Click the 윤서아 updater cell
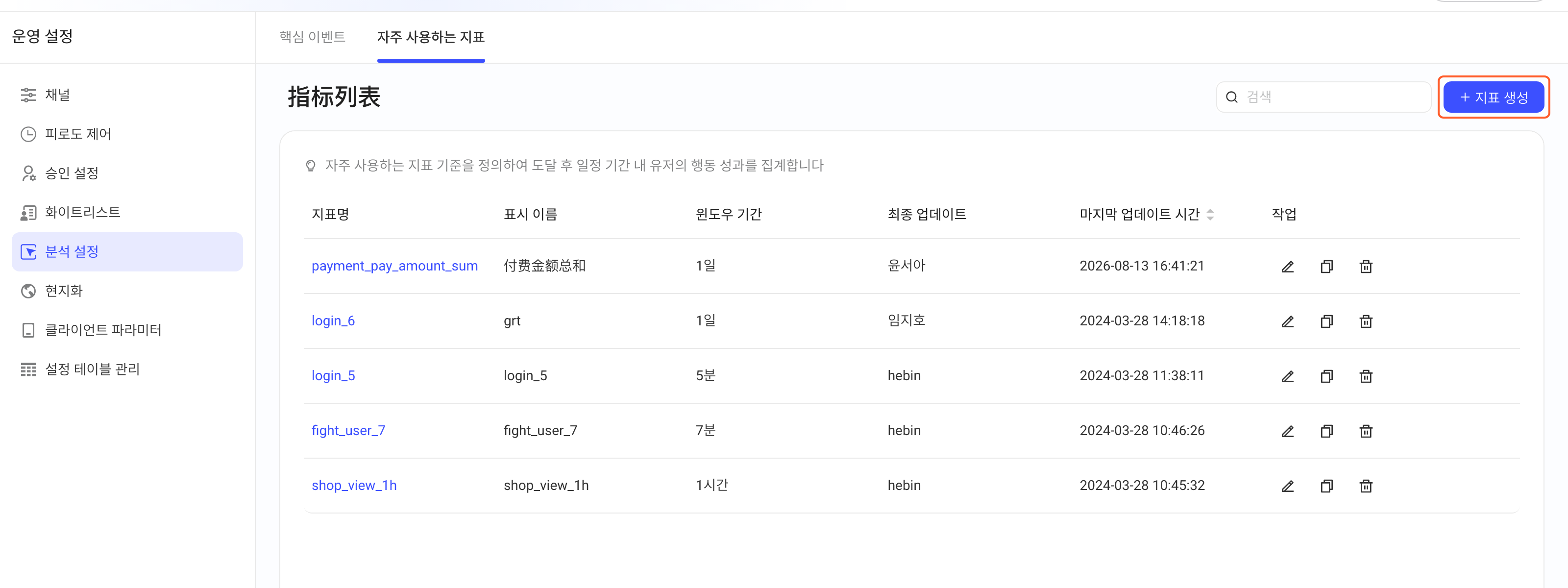This screenshot has height=588, width=1568. 906,266
